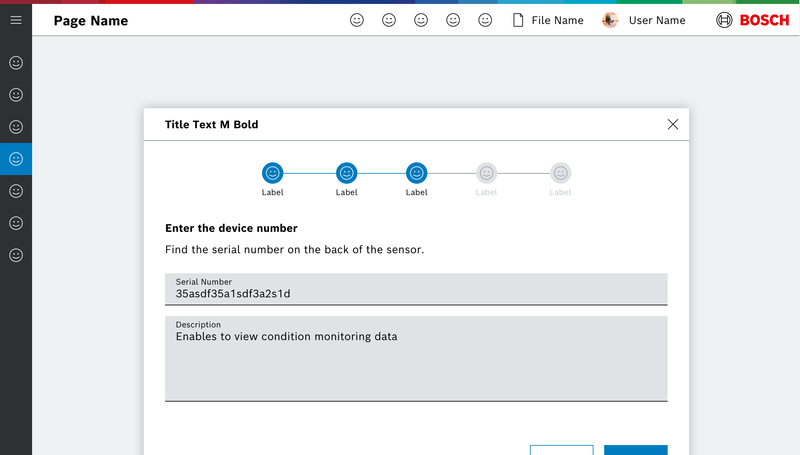Open the File Name document item

pos(548,20)
